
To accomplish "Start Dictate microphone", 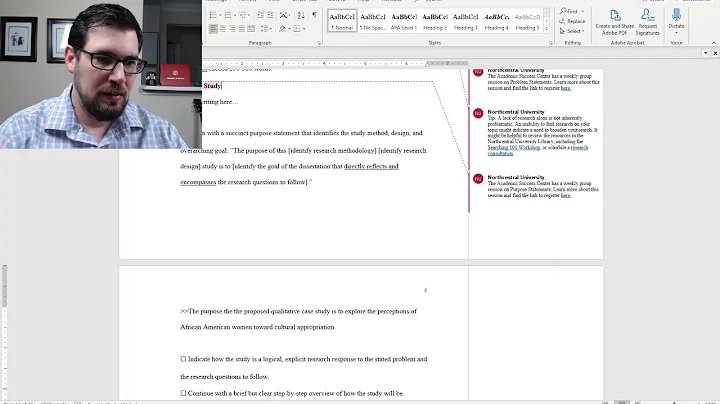I will pyautogui.click(x=676, y=17).
